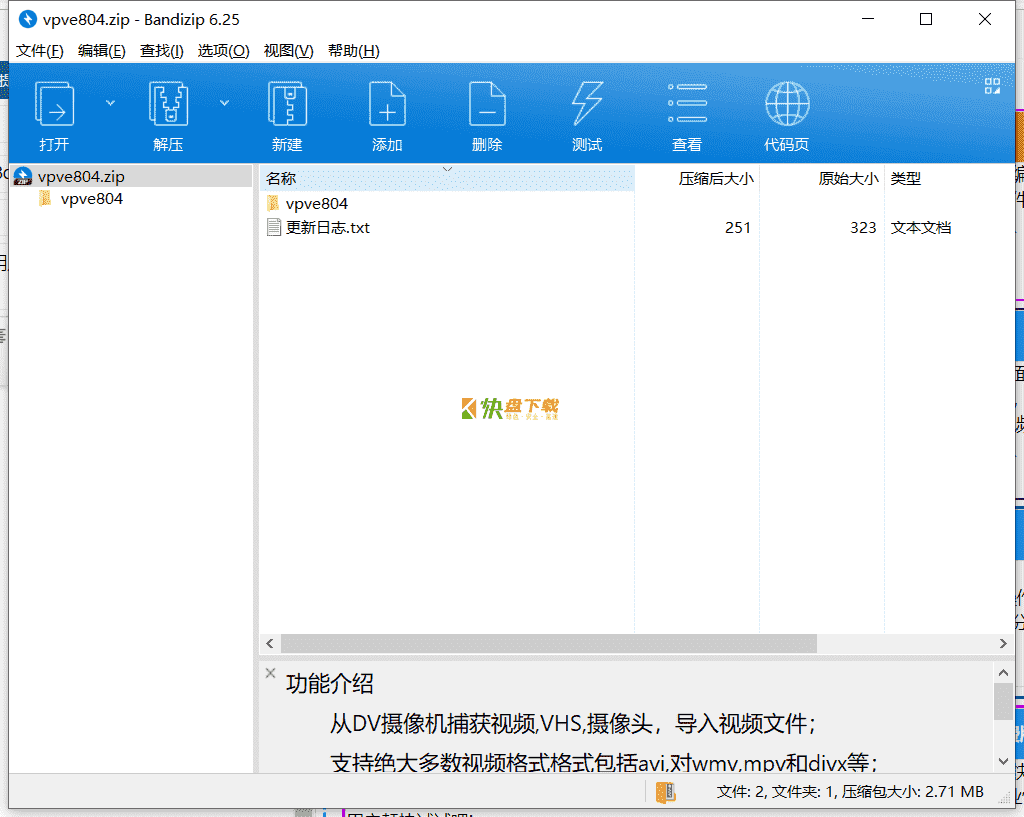Click status text showing 压缩包大小: 2.71 MB
The width and height of the screenshot is (1024, 817).
coord(912,792)
